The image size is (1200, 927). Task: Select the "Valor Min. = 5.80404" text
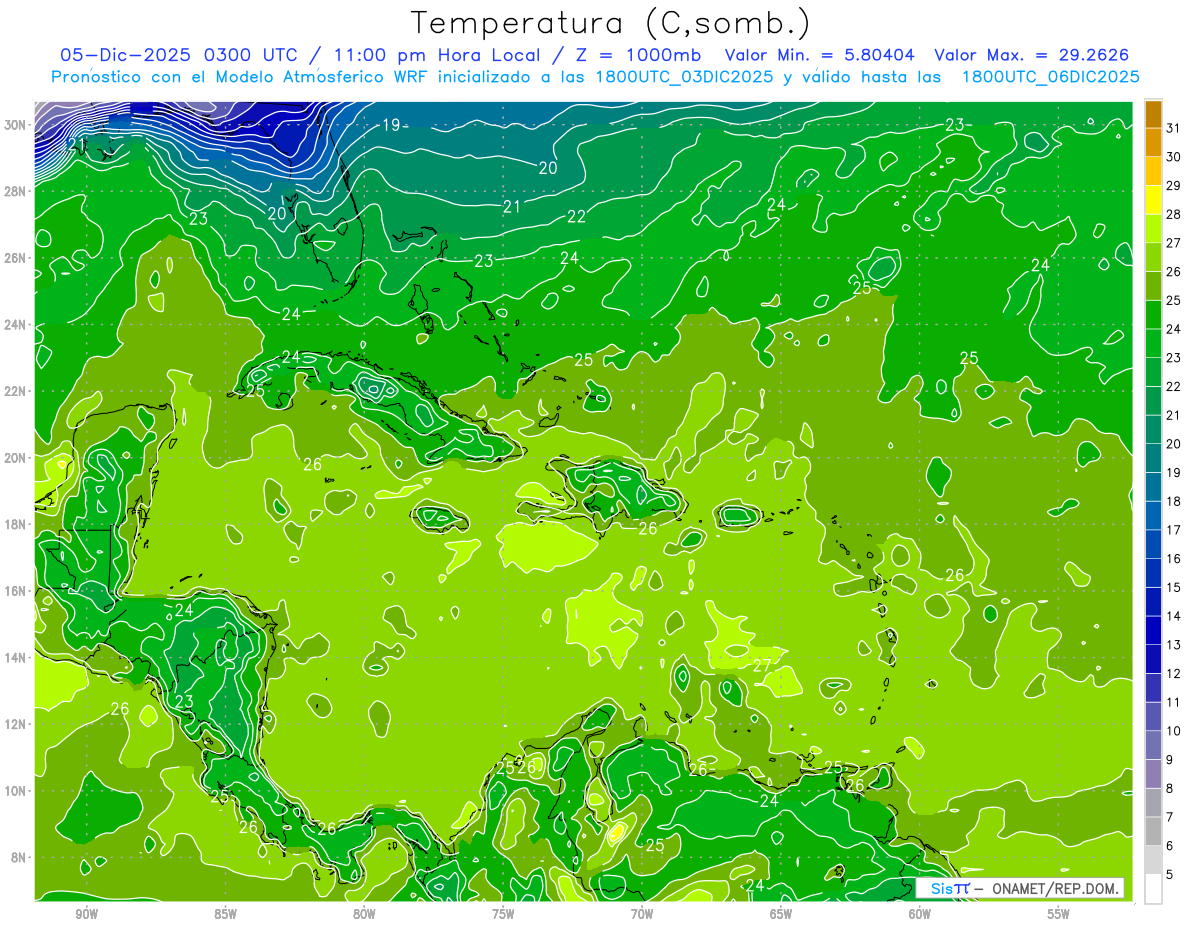click(820, 55)
